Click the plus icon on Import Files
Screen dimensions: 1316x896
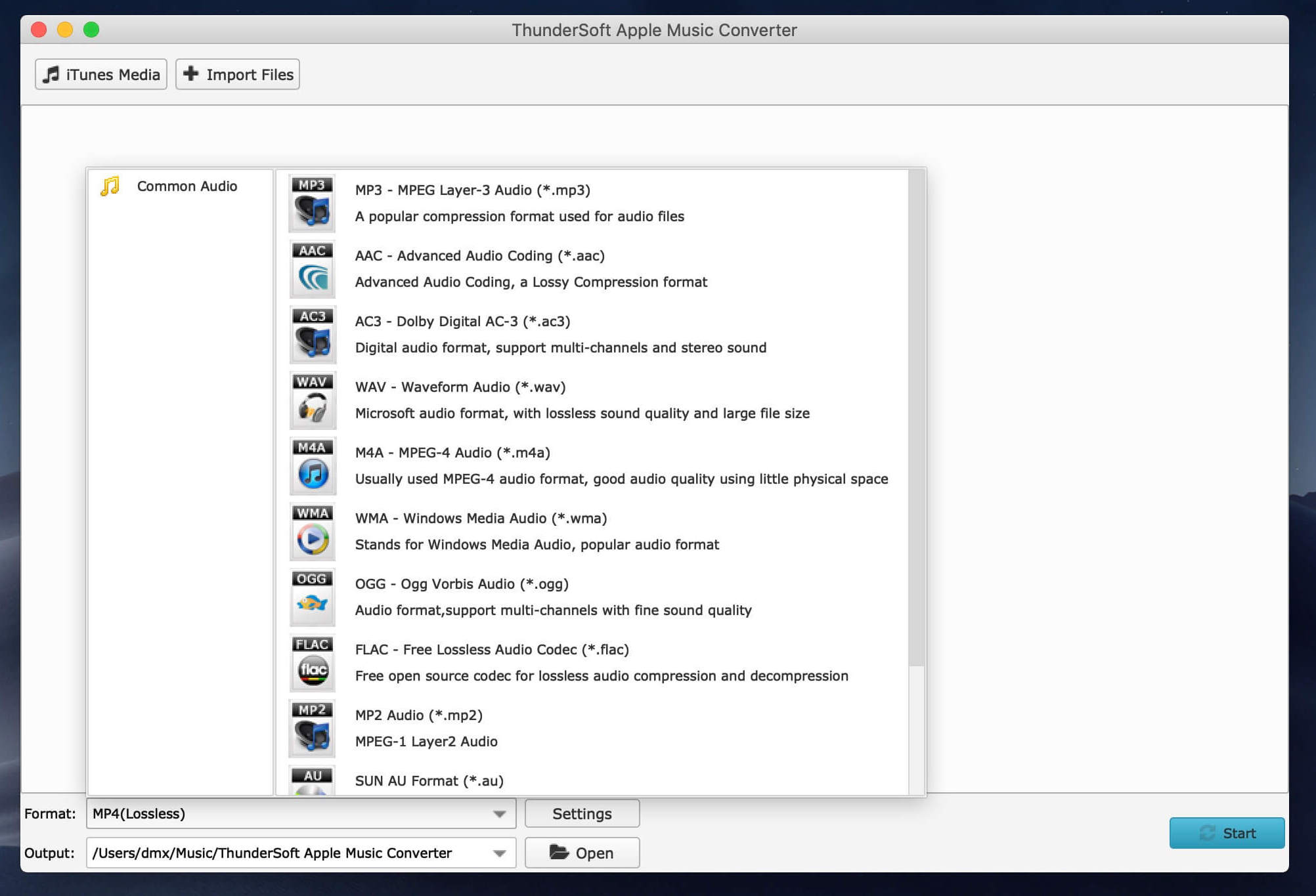point(190,74)
